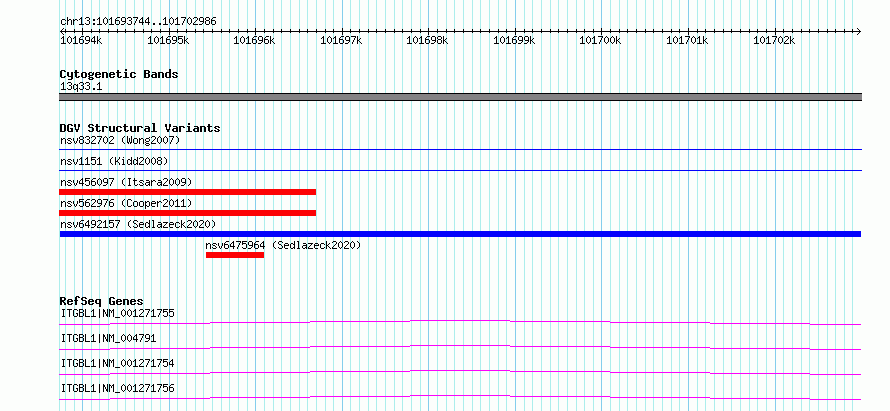
Task: Open variant nsv562976 (Cooper2011) label
Action: [x=126, y=203]
